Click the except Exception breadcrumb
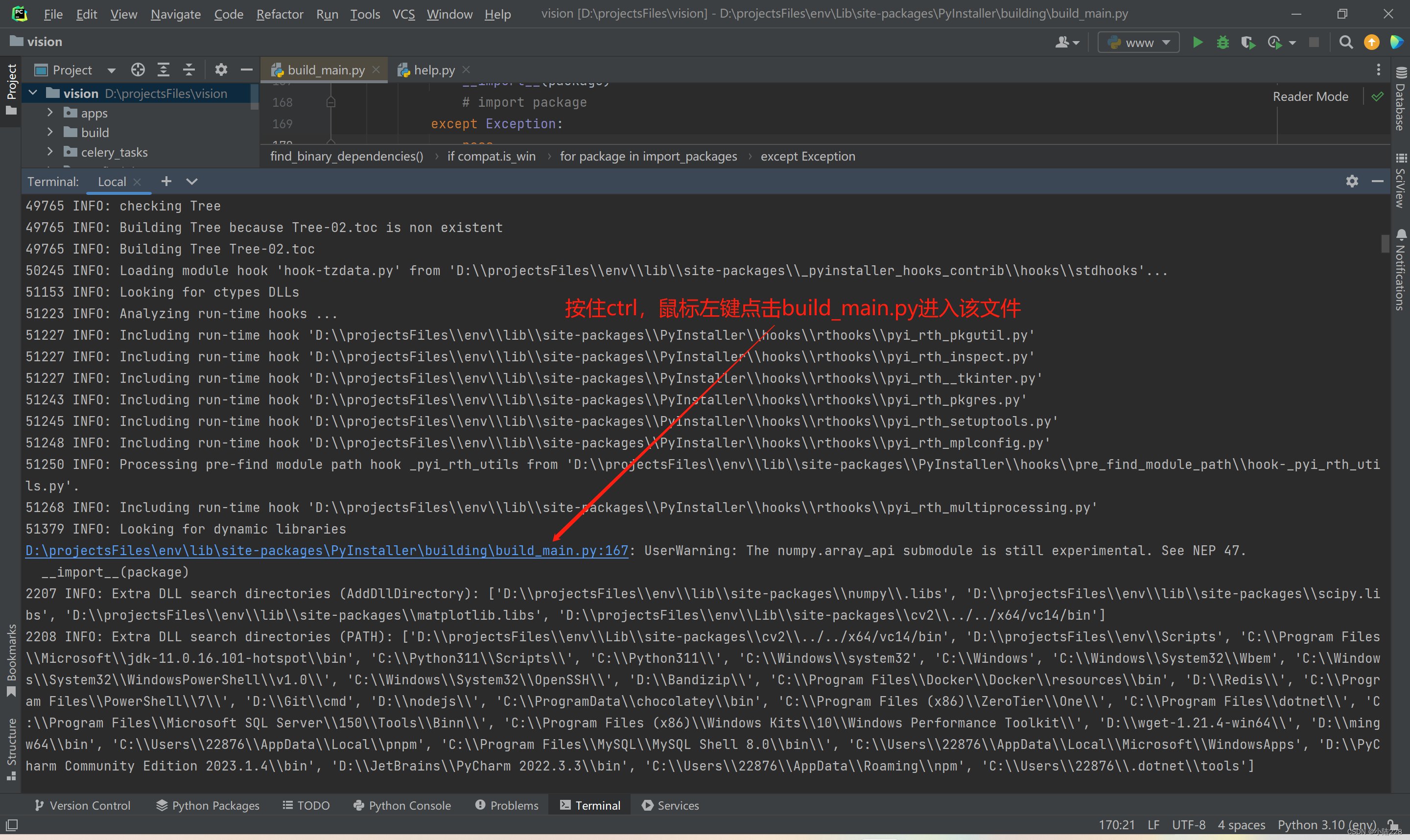Viewport: 1410px width, 840px height. (808, 156)
